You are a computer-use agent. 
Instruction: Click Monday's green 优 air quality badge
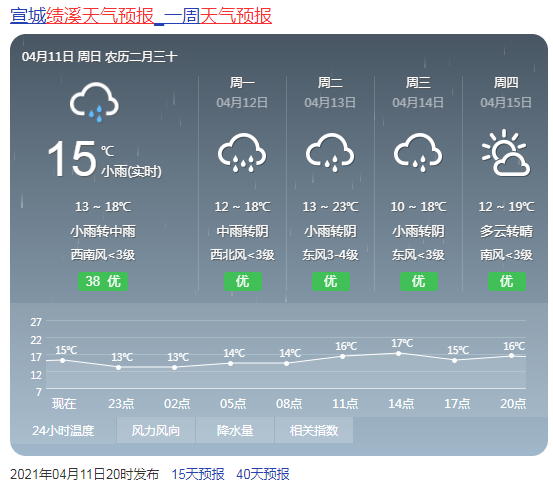pos(243,281)
